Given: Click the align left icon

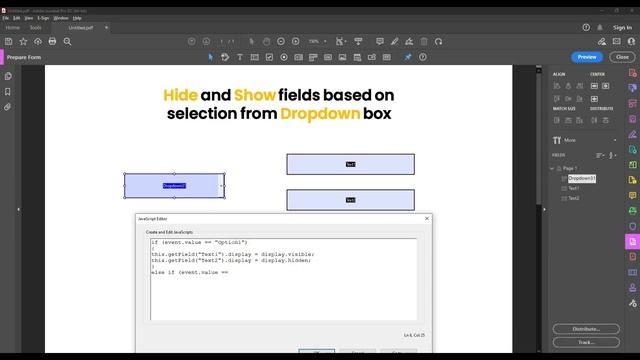Looking at the screenshot, I should (557, 86).
